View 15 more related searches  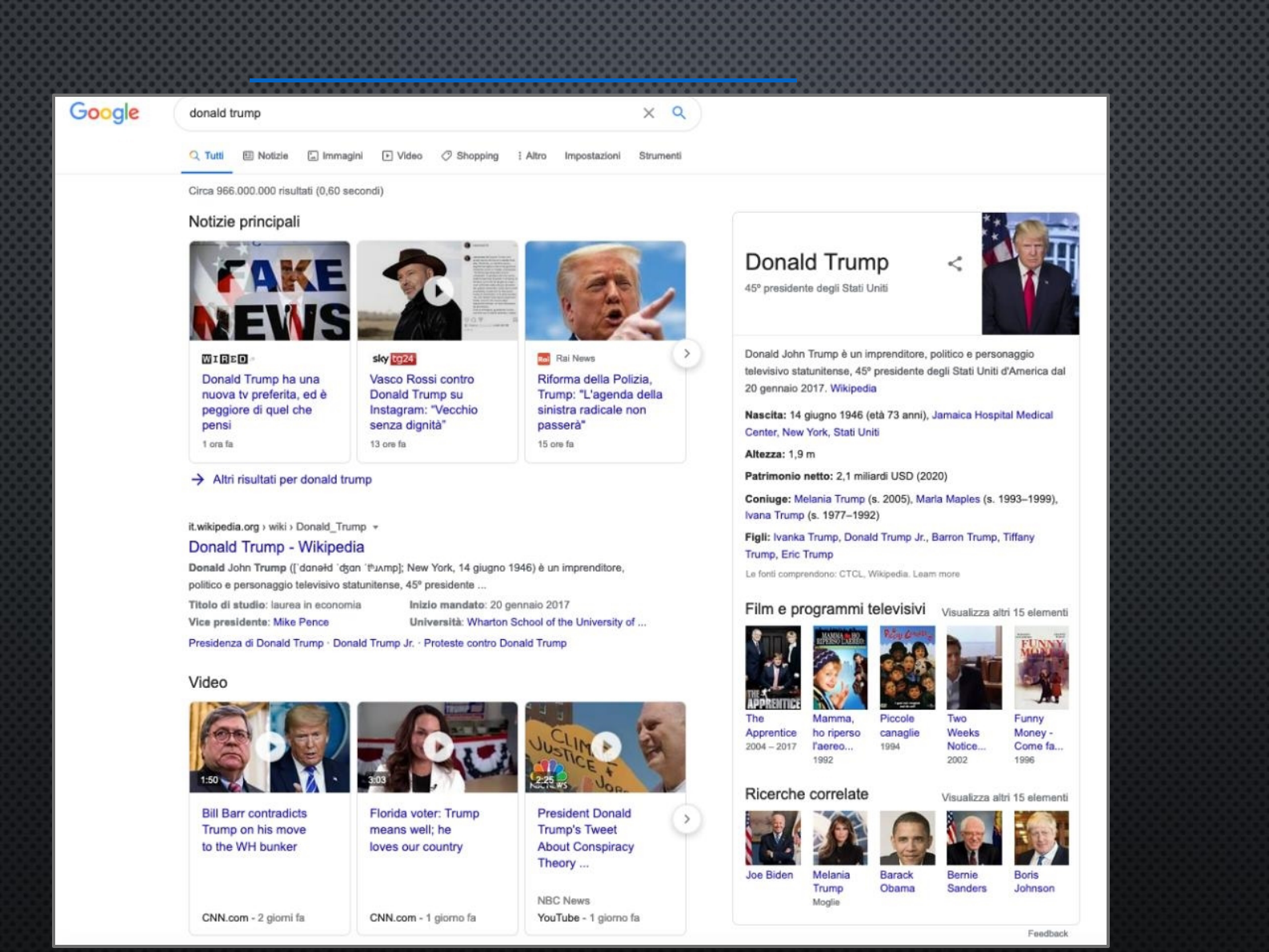[x=1004, y=798]
